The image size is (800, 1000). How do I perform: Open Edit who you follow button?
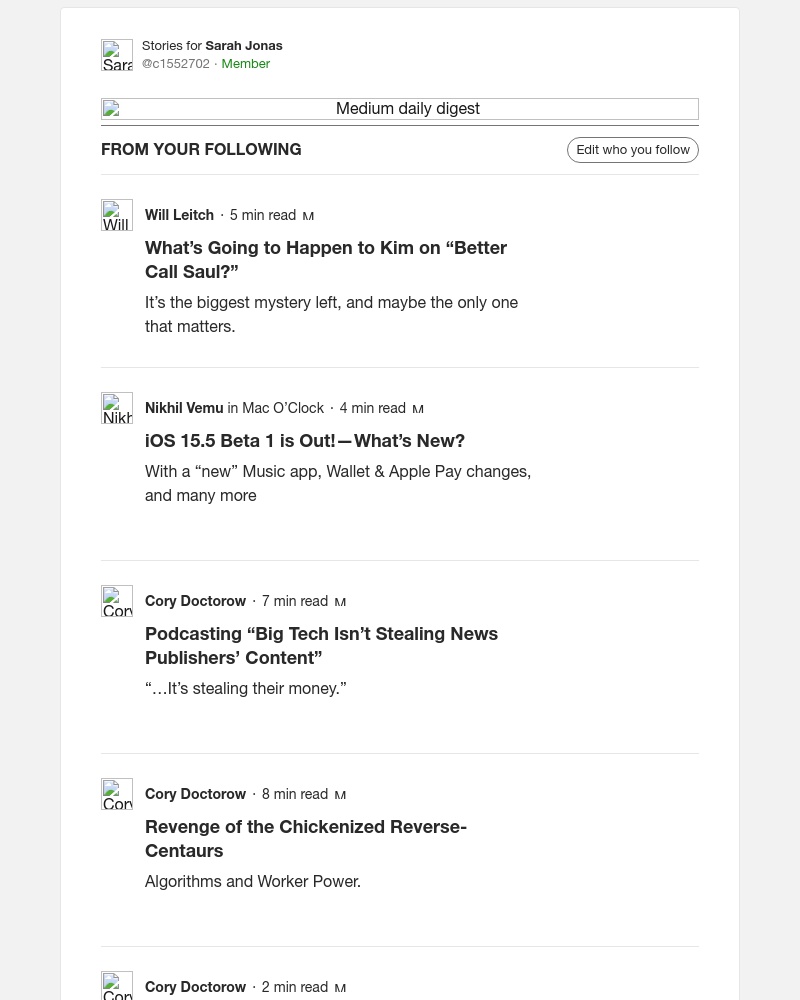pyautogui.click(x=633, y=150)
